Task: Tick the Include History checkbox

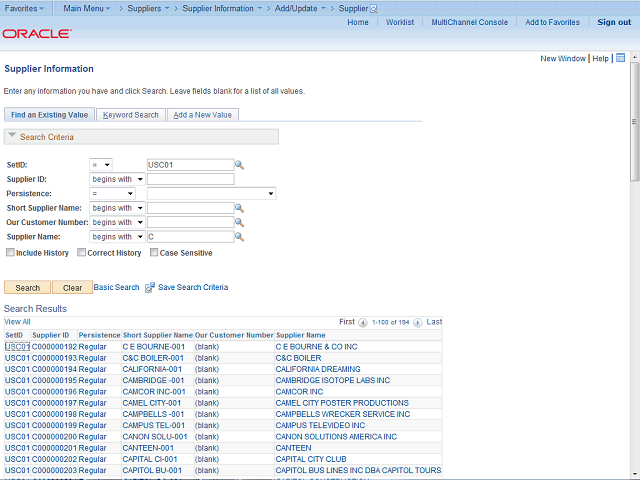Action: pyautogui.click(x=10, y=253)
